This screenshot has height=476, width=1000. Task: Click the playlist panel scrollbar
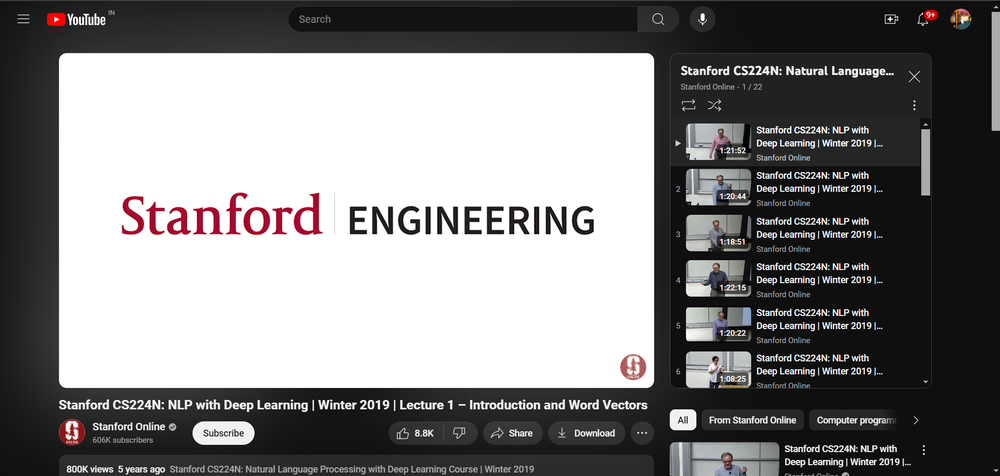coord(925,160)
